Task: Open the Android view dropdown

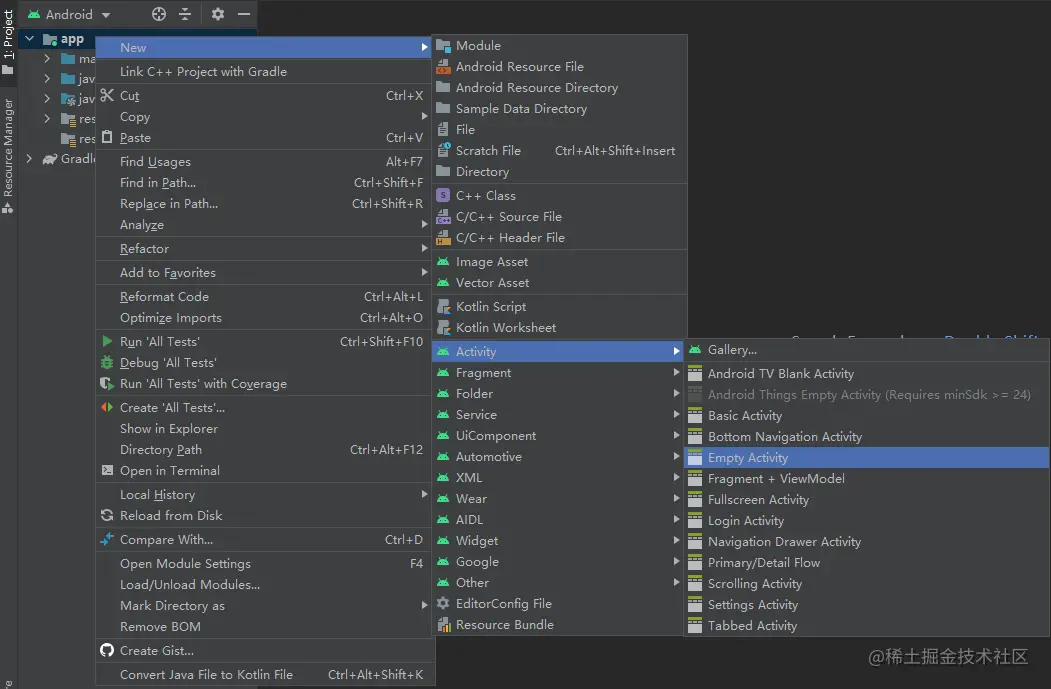Action: point(68,14)
